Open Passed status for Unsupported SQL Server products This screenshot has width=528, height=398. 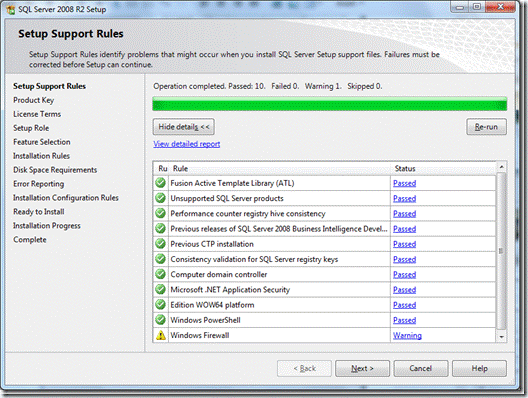pyautogui.click(x=404, y=198)
